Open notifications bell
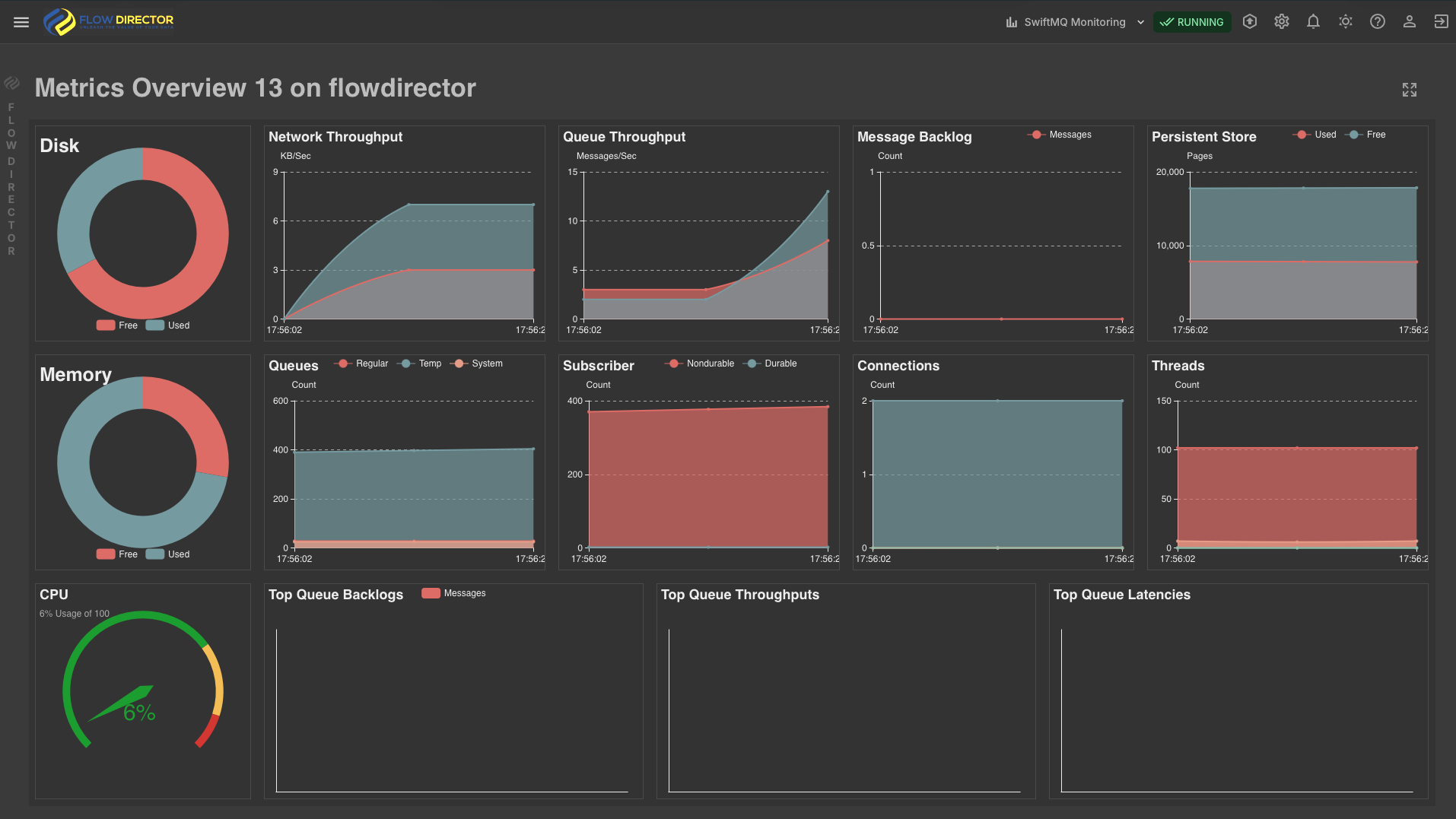 coord(1313,22)
